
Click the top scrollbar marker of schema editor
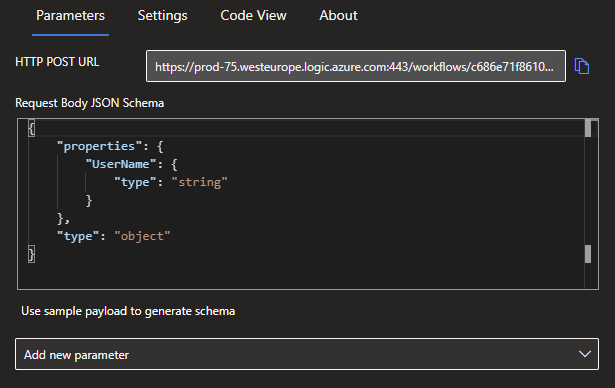point(588,128)
